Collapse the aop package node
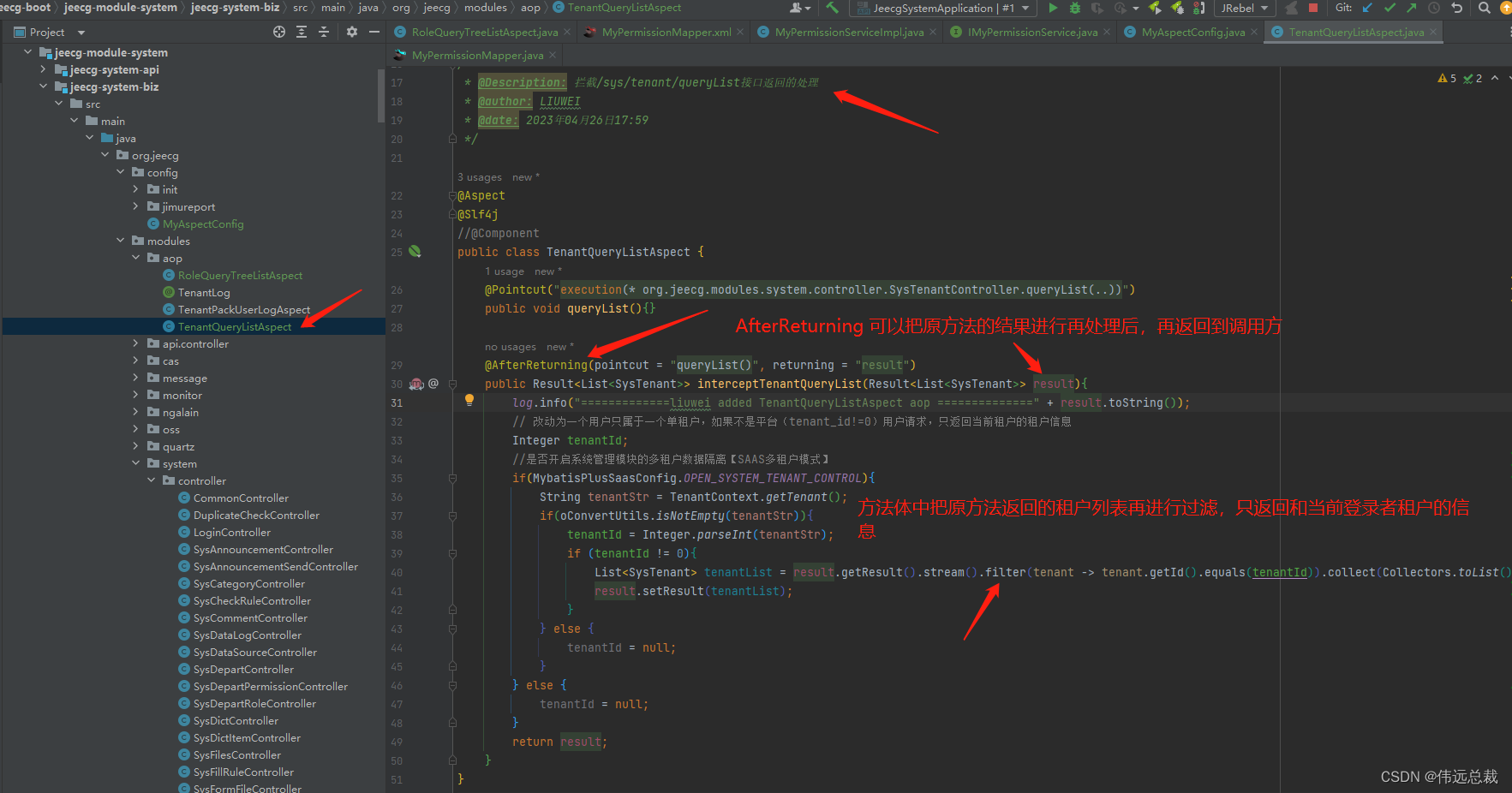Image resolution: width=1512 pixels, height=793 pixels. tap(136, 258)
